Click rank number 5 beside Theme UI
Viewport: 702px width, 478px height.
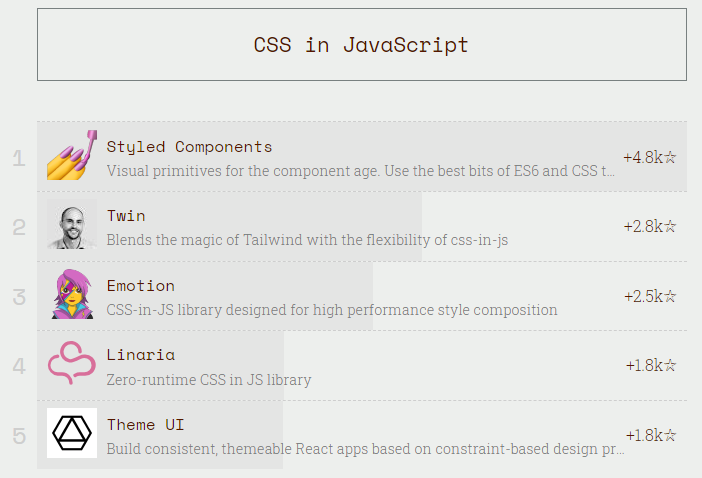[x=19, y=436]
